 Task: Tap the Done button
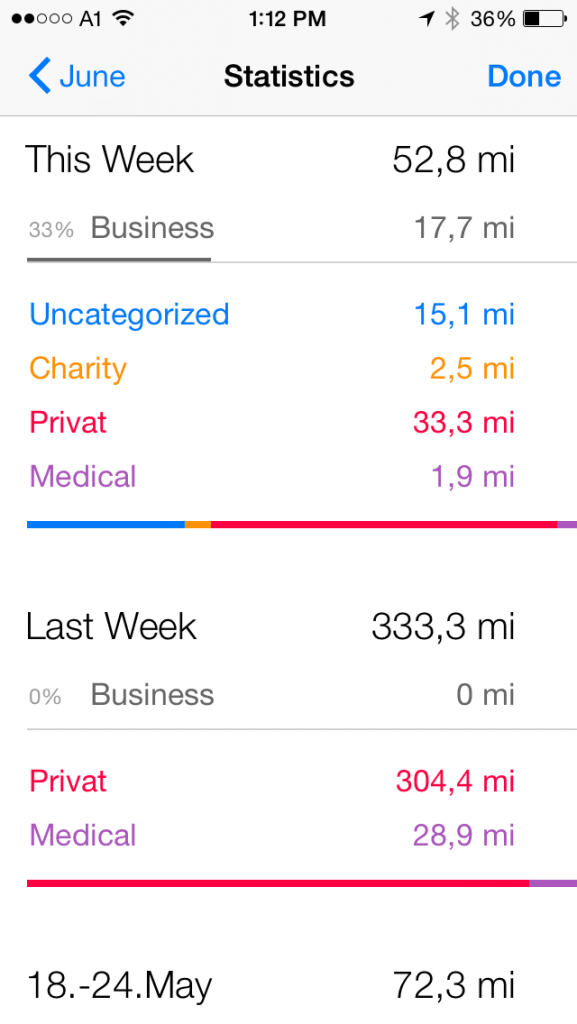(524, 76)
